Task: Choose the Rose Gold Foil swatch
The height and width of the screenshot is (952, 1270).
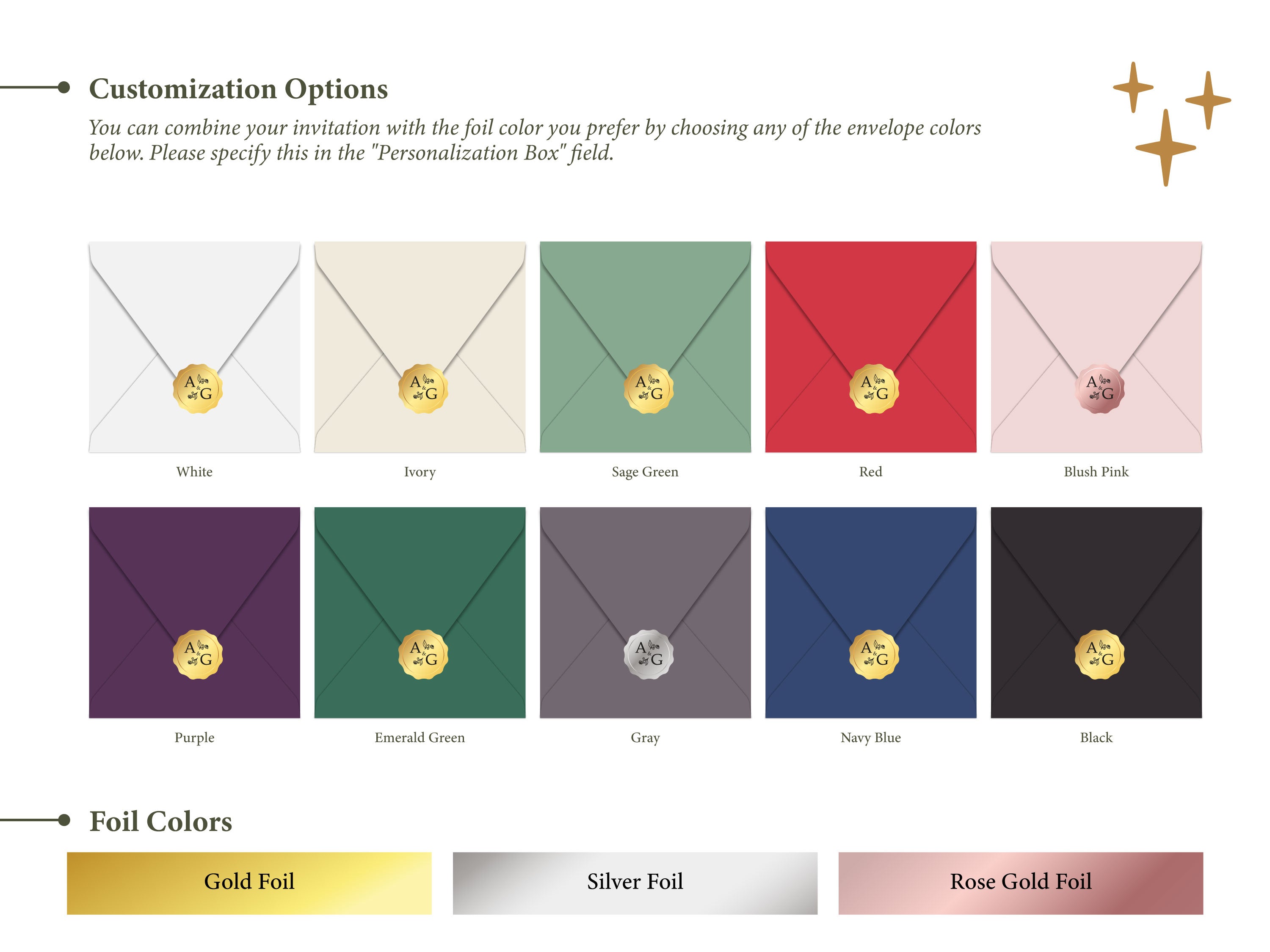Action: (x=1020, y=883)
